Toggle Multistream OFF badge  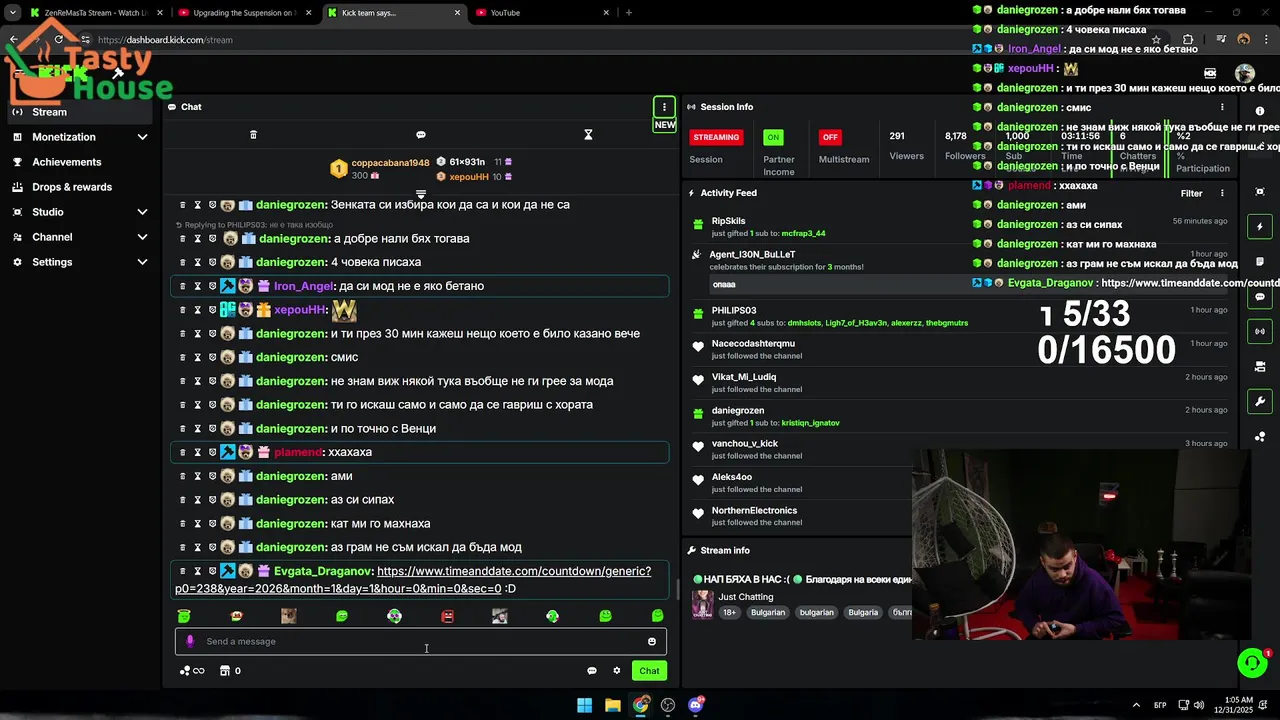click(x=829, y=137)
